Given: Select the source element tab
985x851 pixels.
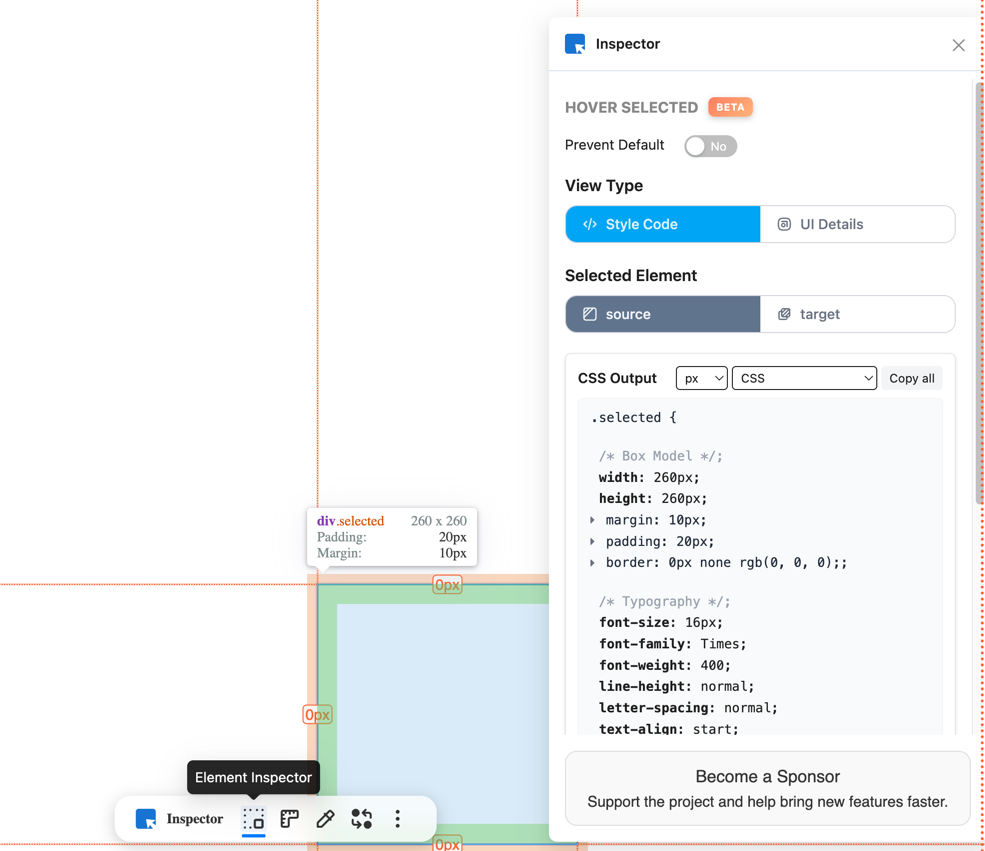Looking at the screenshot, I should click(663, 314).
